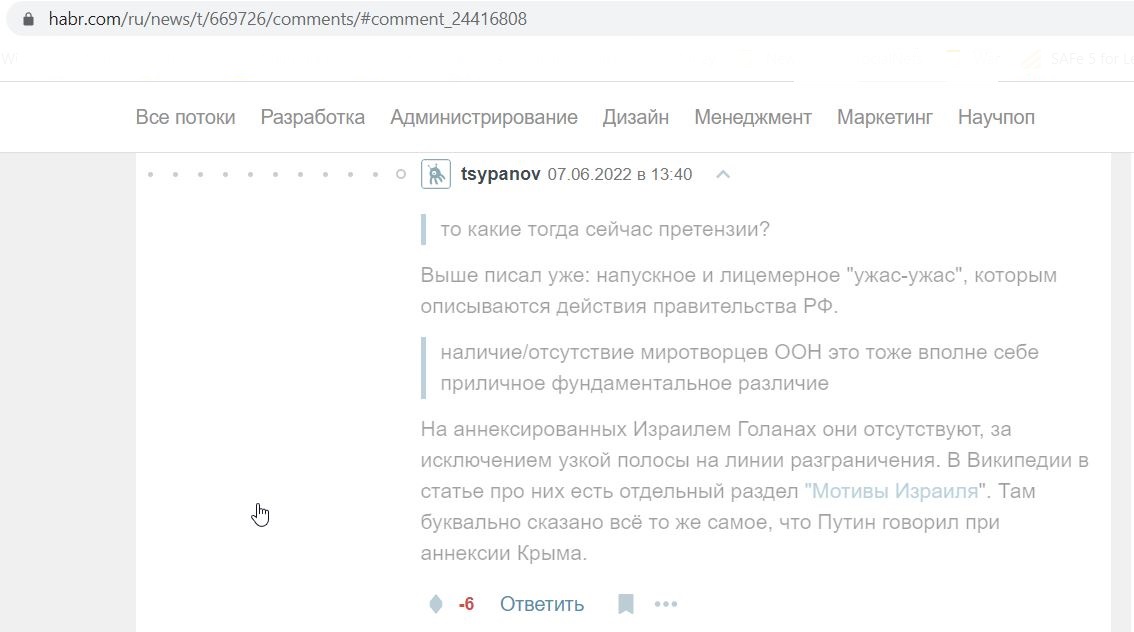Click the comment vote rating icon
This screenshot has width=1134, height=632.
pos(436,604)
